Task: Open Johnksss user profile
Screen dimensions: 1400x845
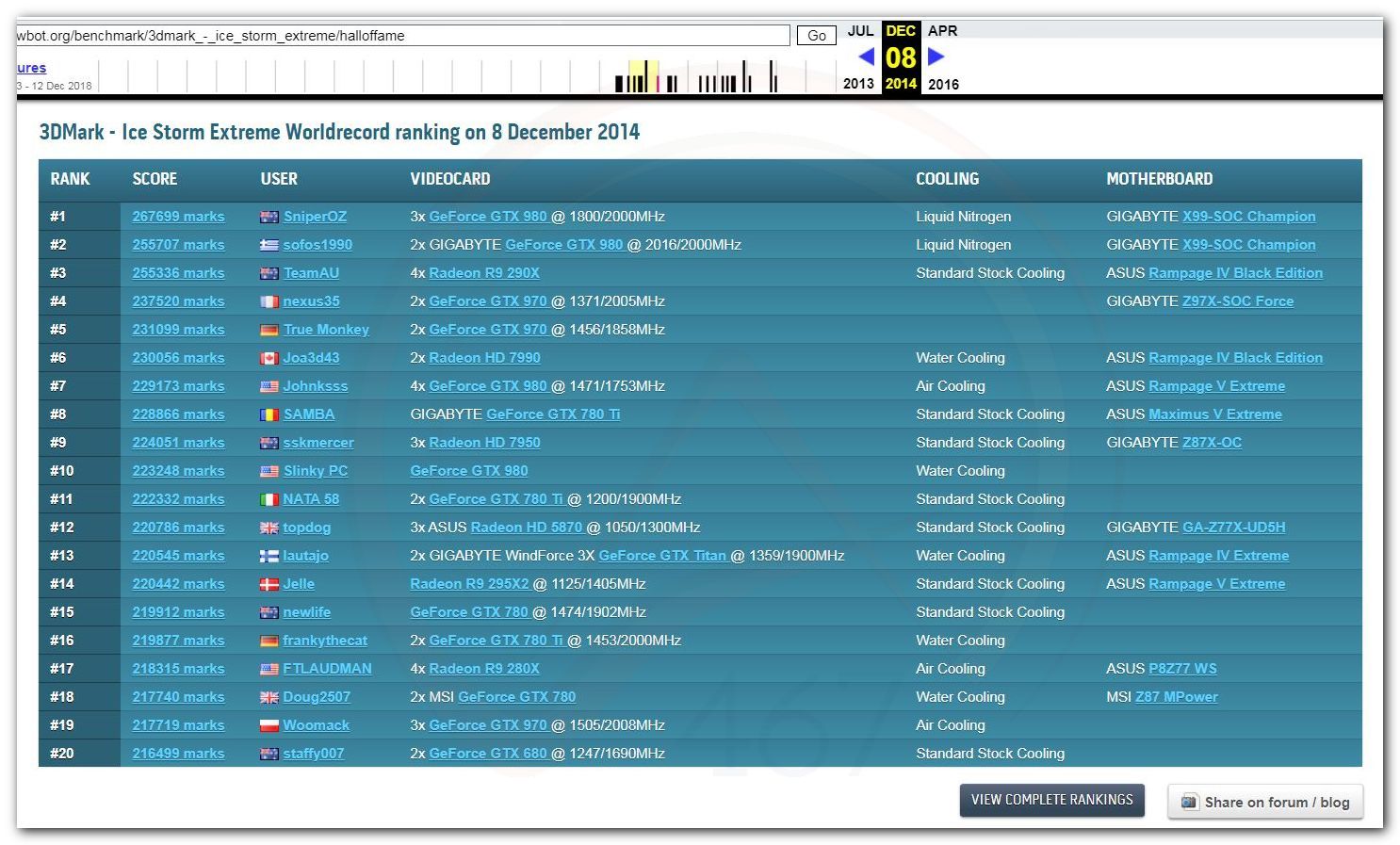Action: pyautogui.click(x=316, y=386)
